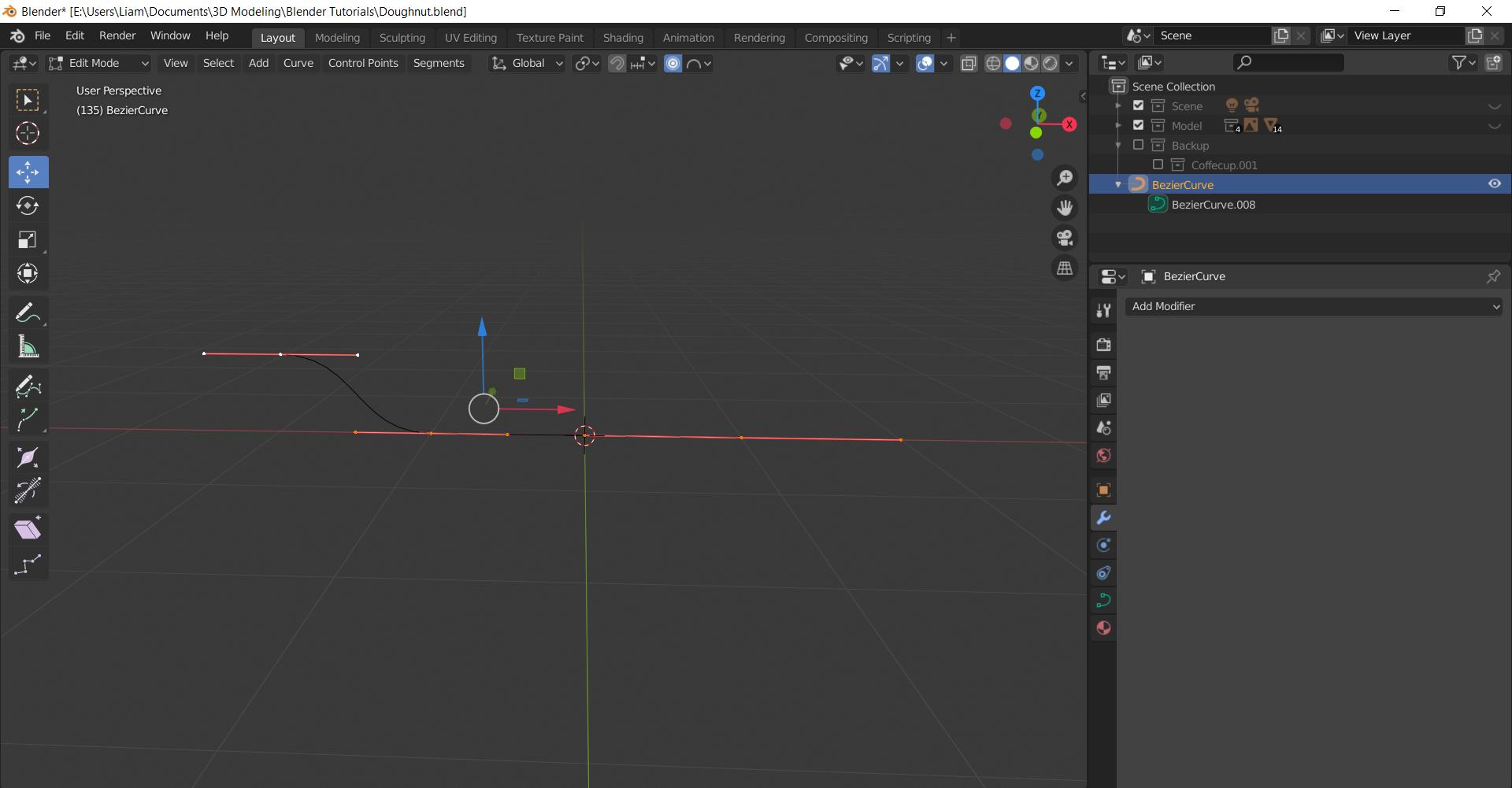Switch to rendered viewport shading
The width and height of the screenshot is (1512, 788).
tap(1050, 63)
